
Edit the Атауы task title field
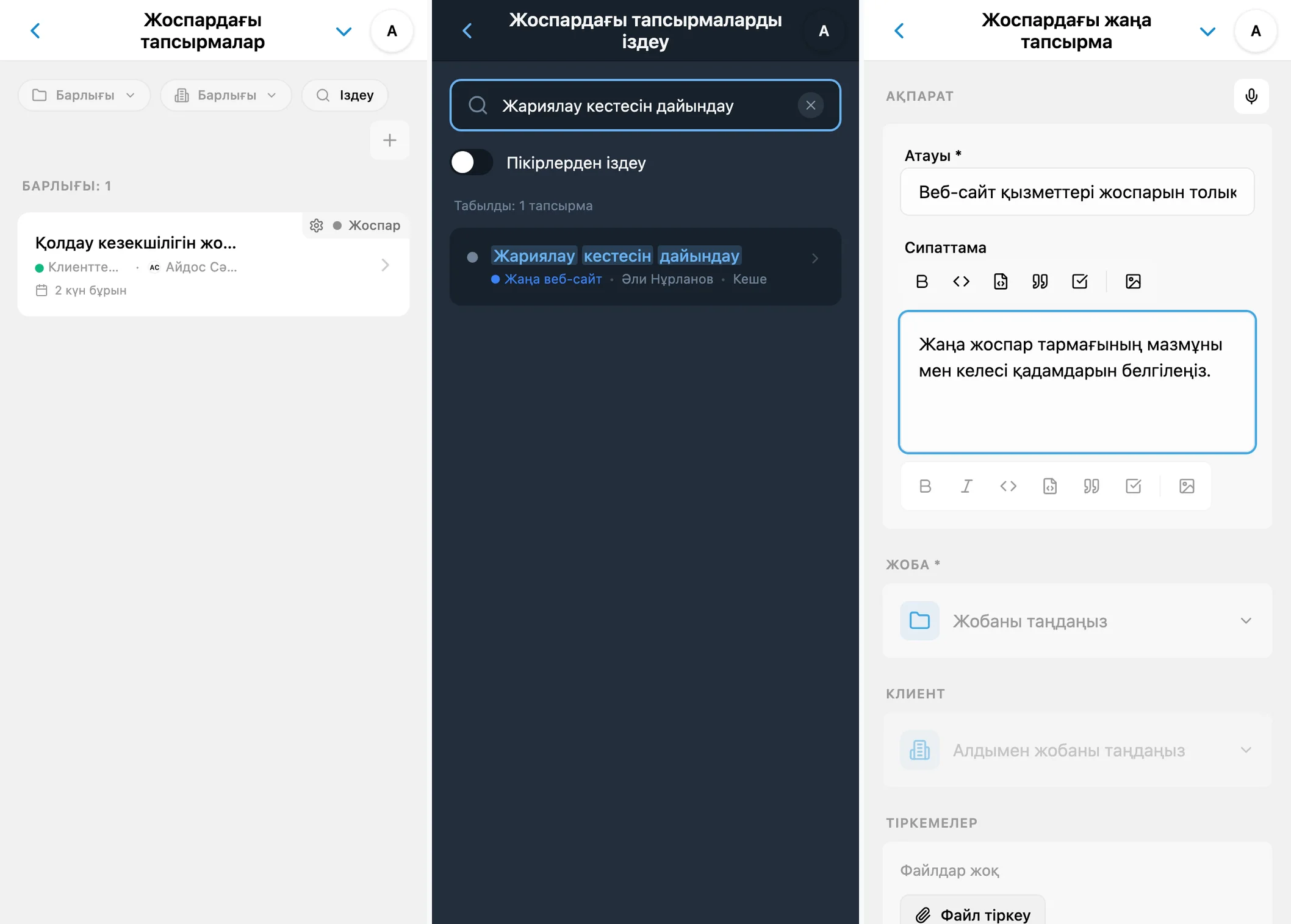click(1077, 192)
